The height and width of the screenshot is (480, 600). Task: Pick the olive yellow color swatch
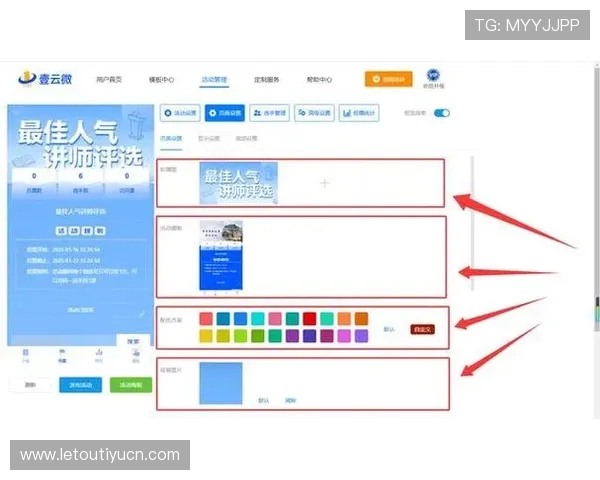(x=223, y=336)
